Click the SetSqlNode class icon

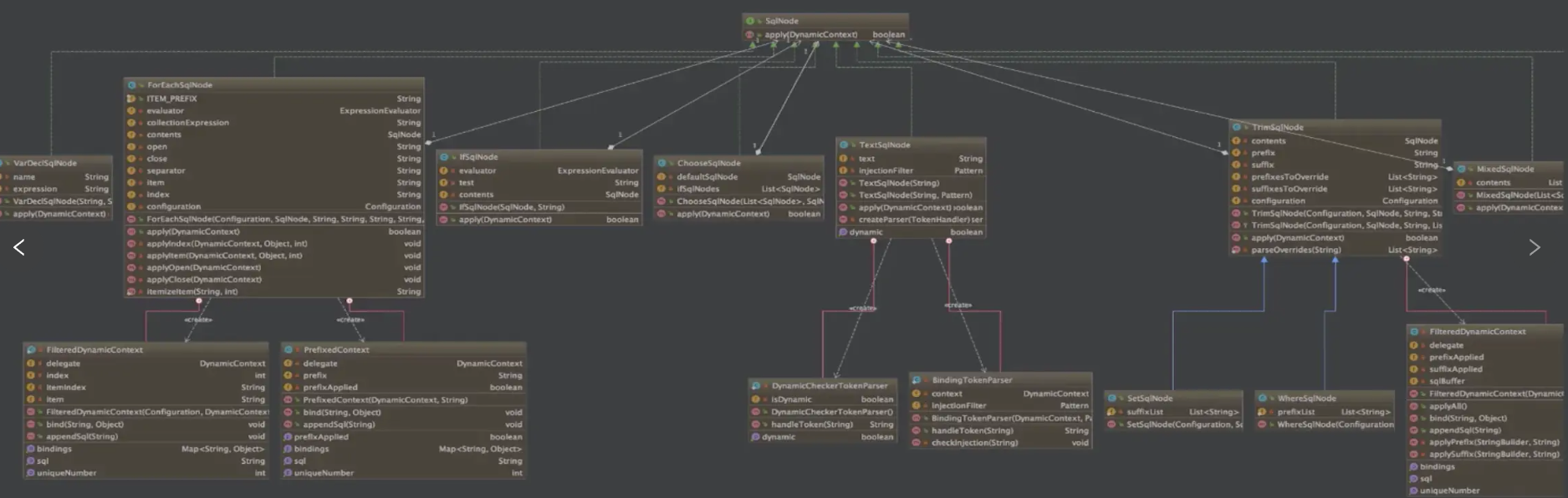(x=1112, y=399)
